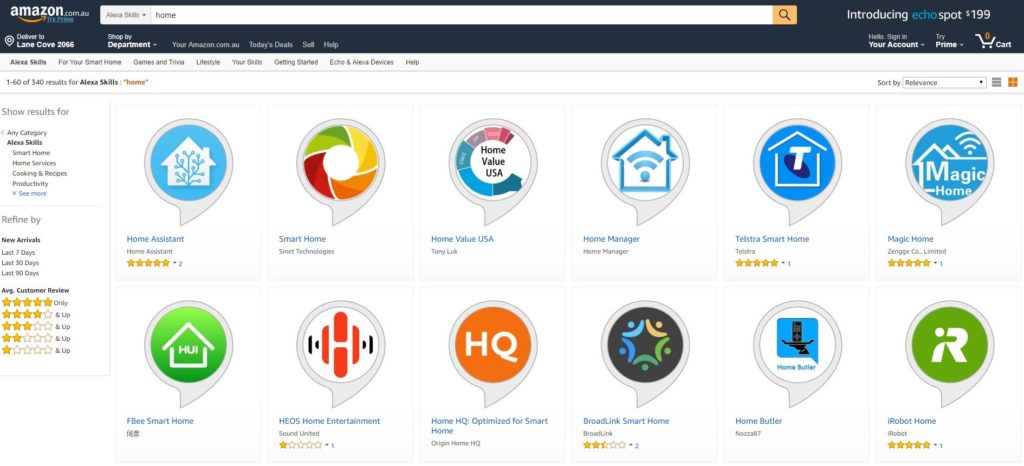Expand HEOS Home Entertainment rating arrow
This screenshot has width=1024, height=466.
(327, 445)
